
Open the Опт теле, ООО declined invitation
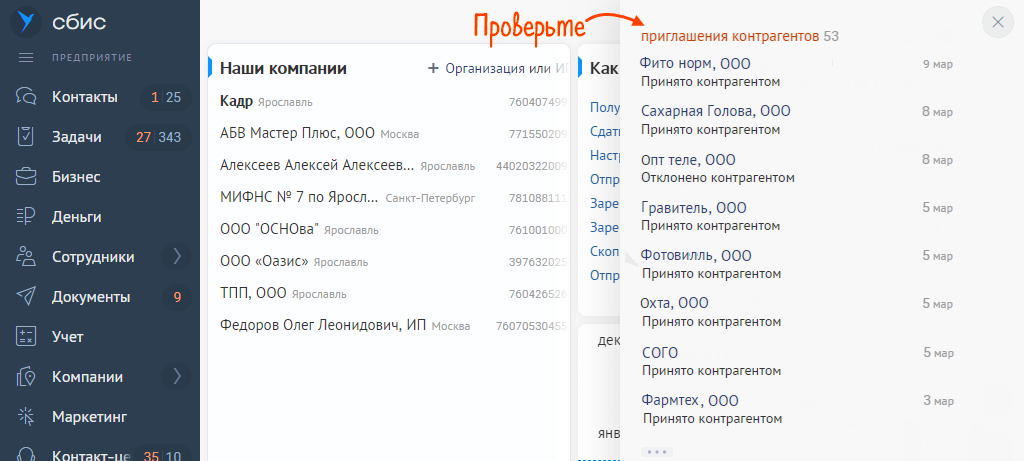[x=688, y=160]
